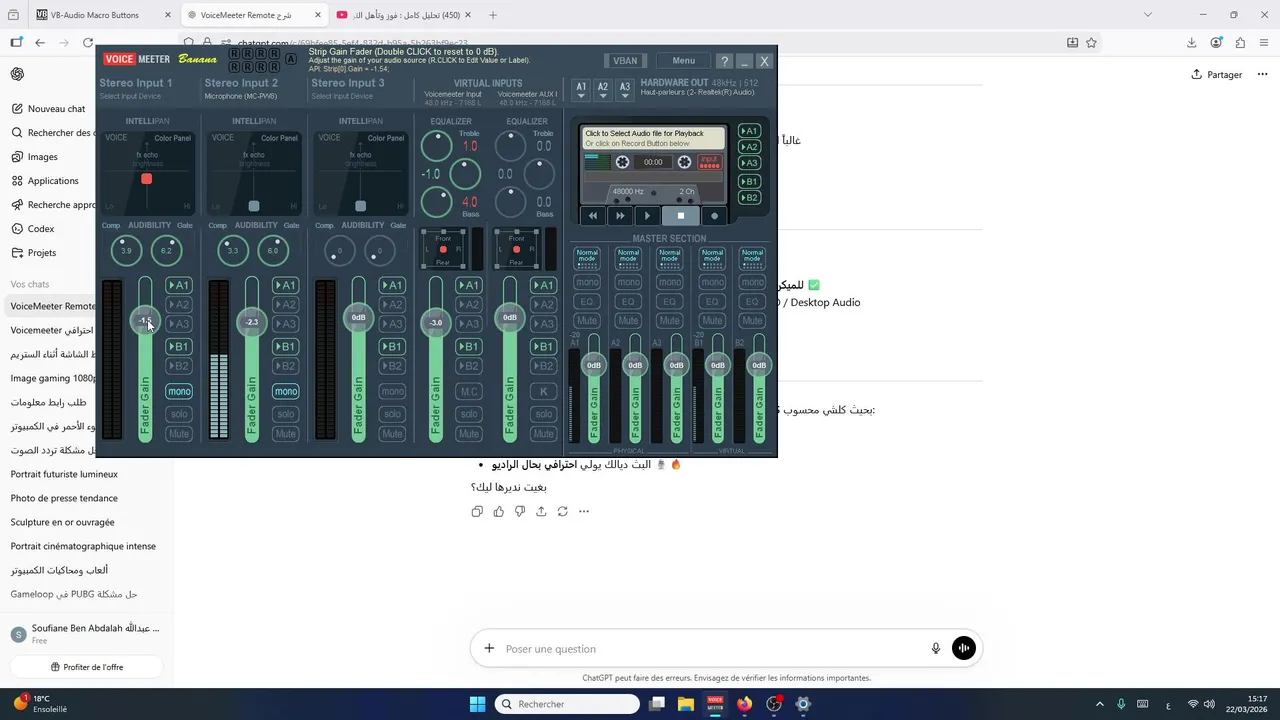
Task: Click the 'Profiter de l'offre' button
Action: [87, 667]
